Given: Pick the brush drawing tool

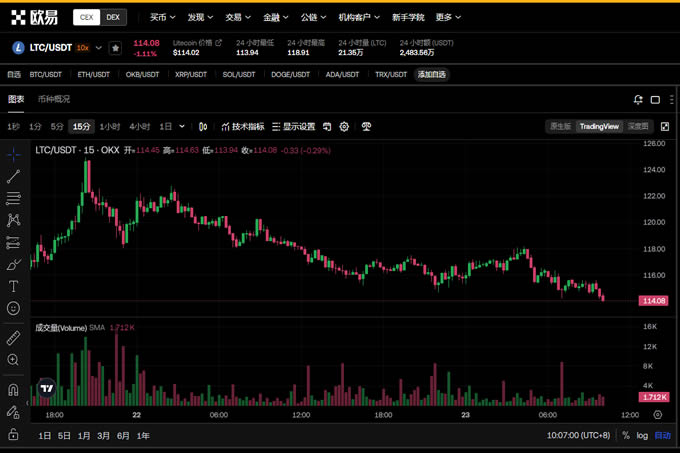Looking at the screenshot, I should click(x=13, y=264).
